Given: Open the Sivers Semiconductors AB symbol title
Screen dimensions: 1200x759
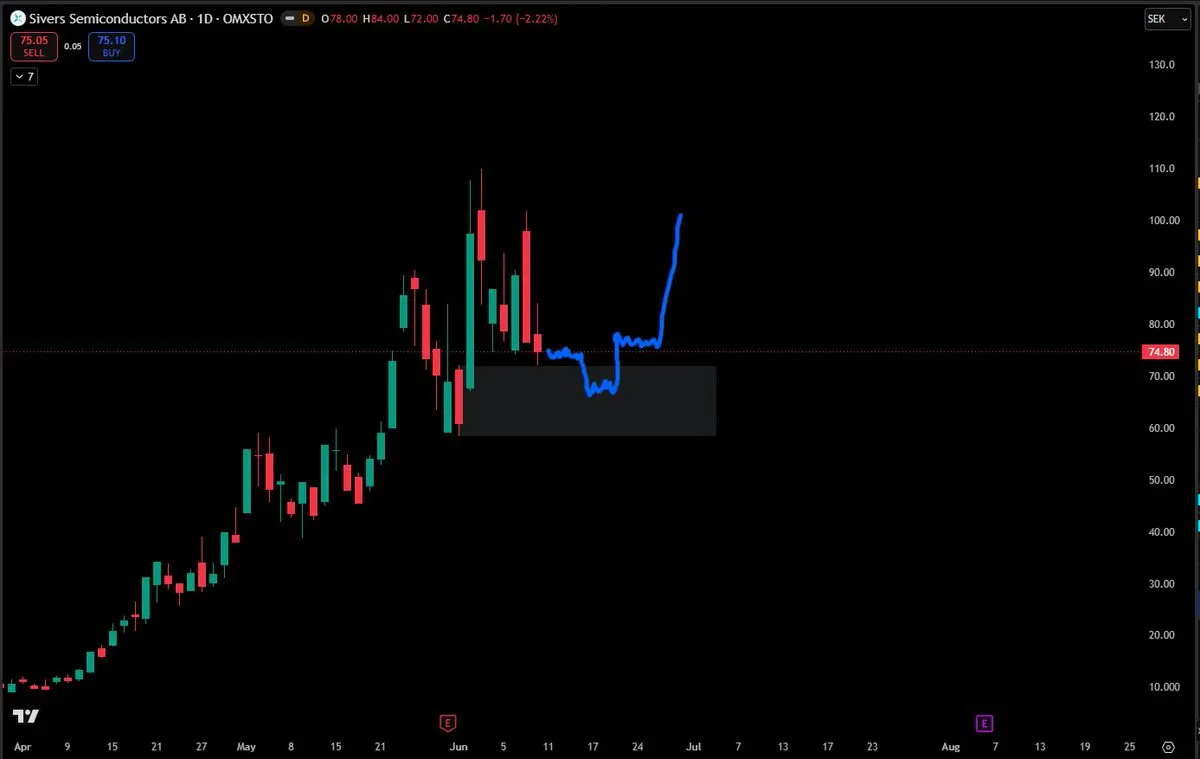Looking at the screenshot, I should 149,19.
